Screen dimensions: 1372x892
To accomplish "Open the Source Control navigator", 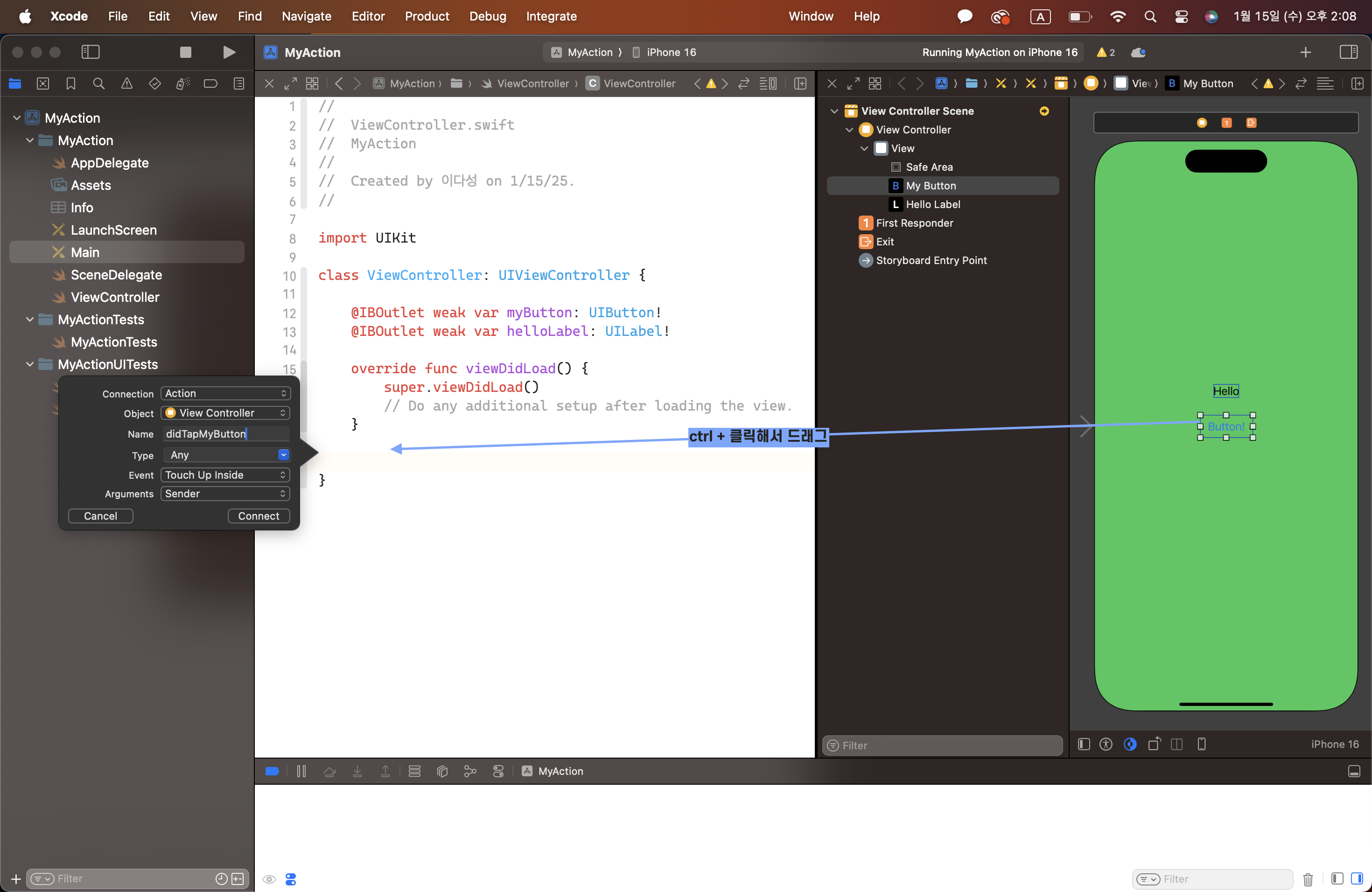I will pyautogui.click(x=42, y=84).
